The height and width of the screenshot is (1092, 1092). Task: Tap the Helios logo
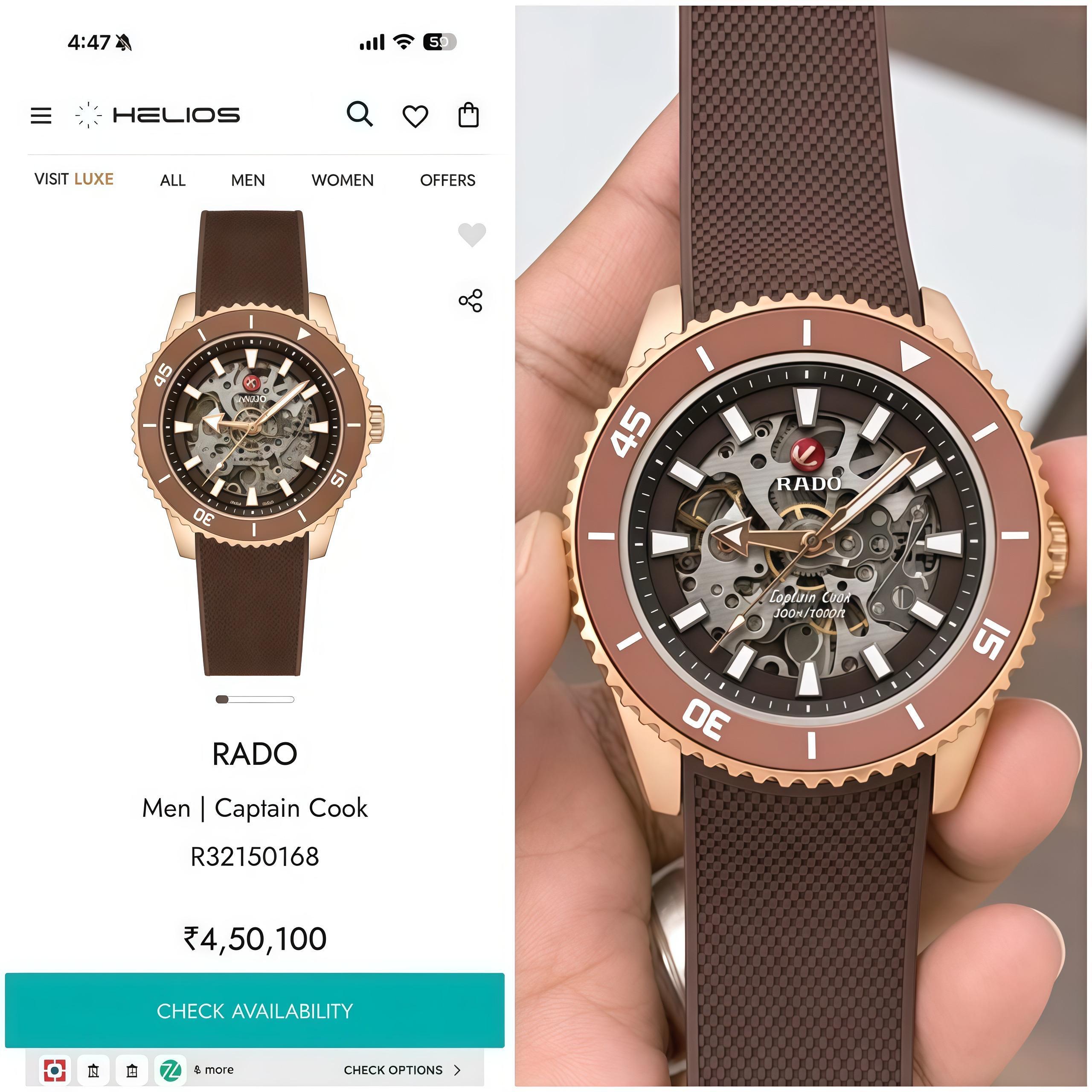click(x=158, y=115)
